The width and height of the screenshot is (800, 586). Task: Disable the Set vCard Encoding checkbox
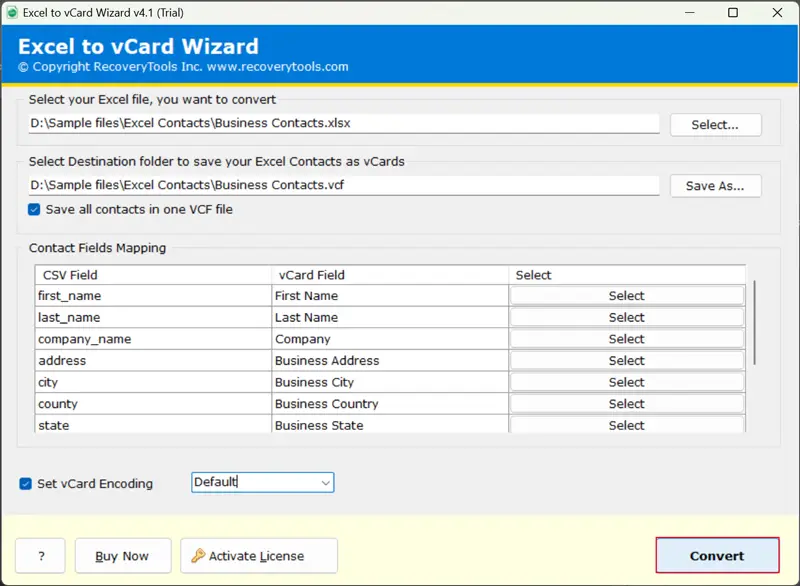point(26,484)
